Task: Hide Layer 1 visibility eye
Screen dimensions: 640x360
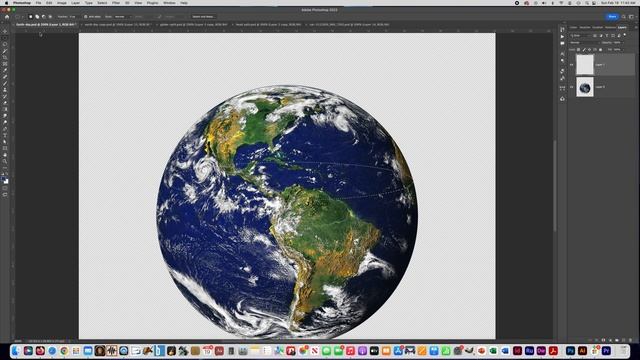Action: pyautogui.click(x=571, y=65)
